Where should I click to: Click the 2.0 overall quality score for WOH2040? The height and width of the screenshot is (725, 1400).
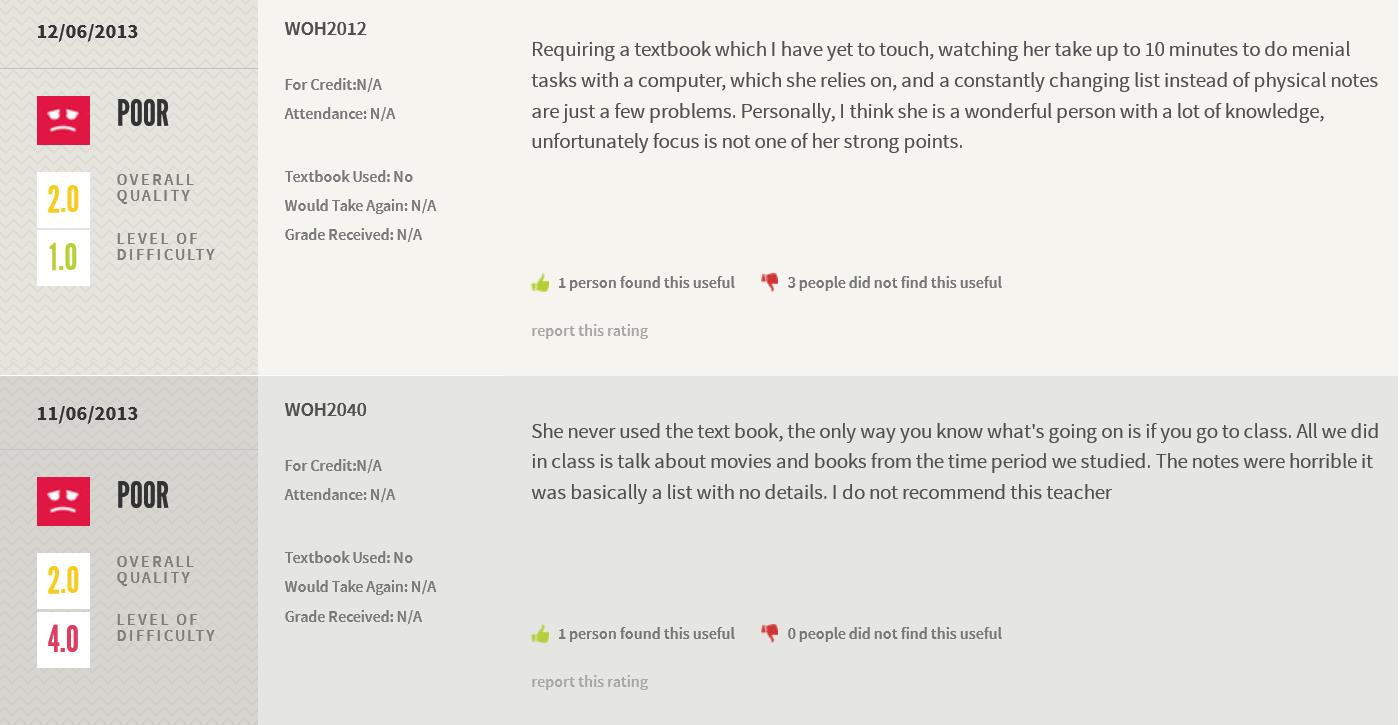tap(63, 580)
